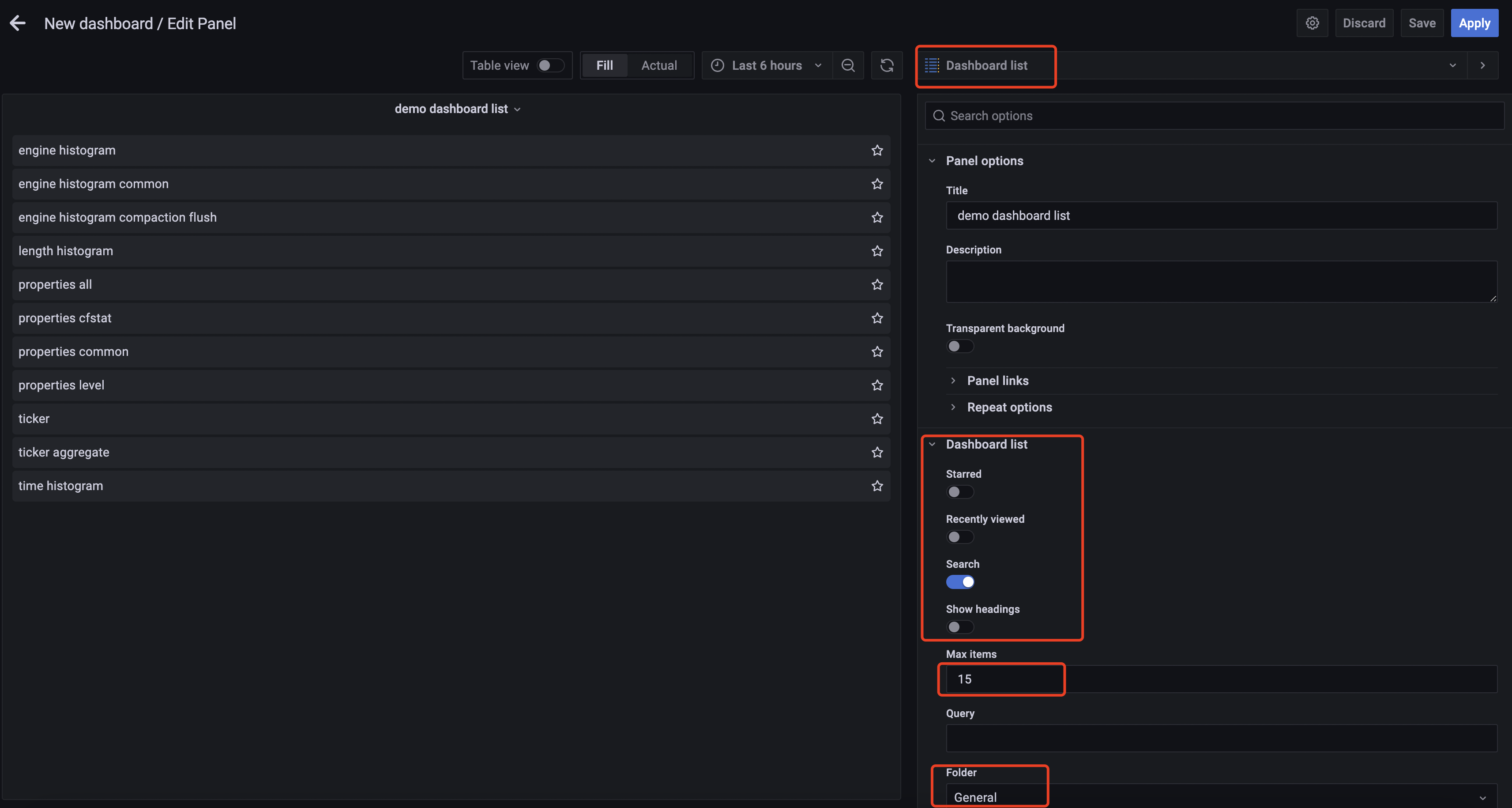Screen dimensions: 1512x808
Task: Click the back arrow icon
Action: click(x=18, y=23)
